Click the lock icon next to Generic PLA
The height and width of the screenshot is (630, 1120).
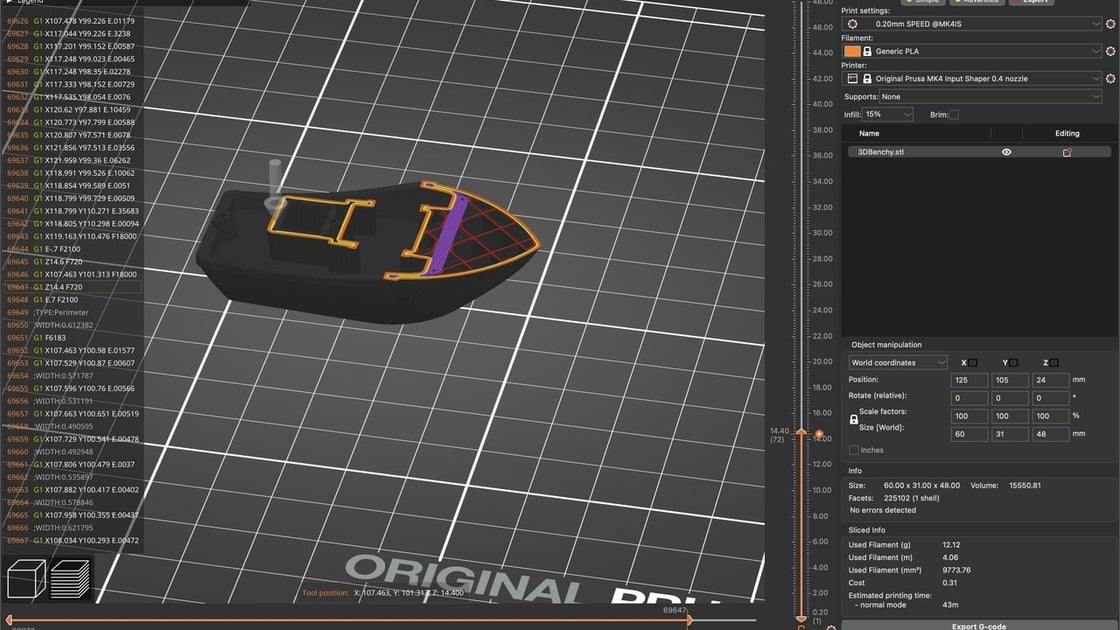coord(868,51)
